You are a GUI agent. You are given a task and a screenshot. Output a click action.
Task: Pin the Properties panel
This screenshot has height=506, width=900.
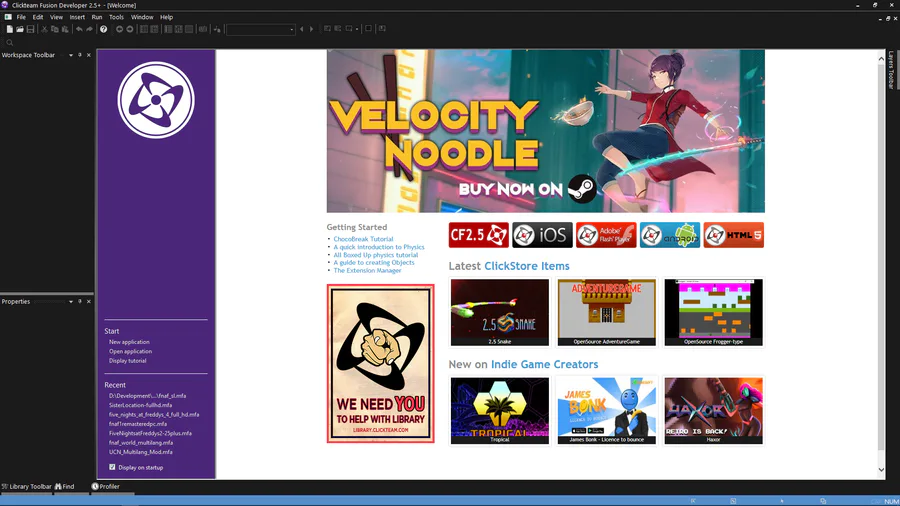click(80, 301)
